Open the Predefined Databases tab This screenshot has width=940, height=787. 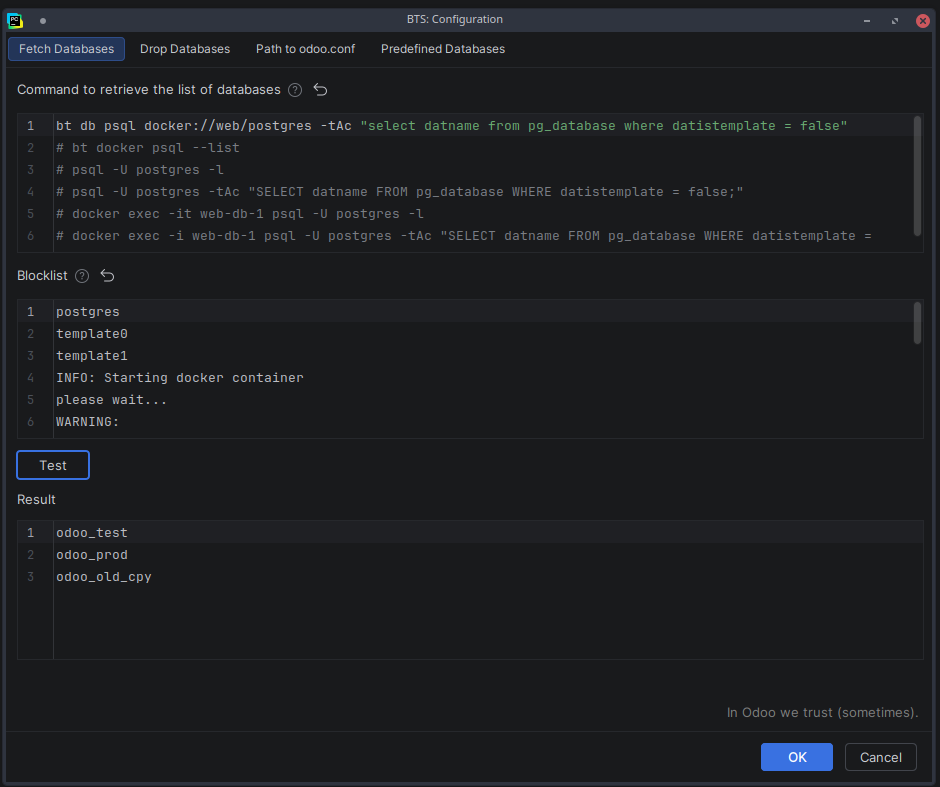point(443,49)
